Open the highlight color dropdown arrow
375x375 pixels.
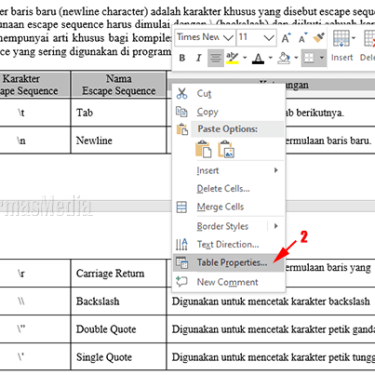pyautogui.click(x=245, y=58)
